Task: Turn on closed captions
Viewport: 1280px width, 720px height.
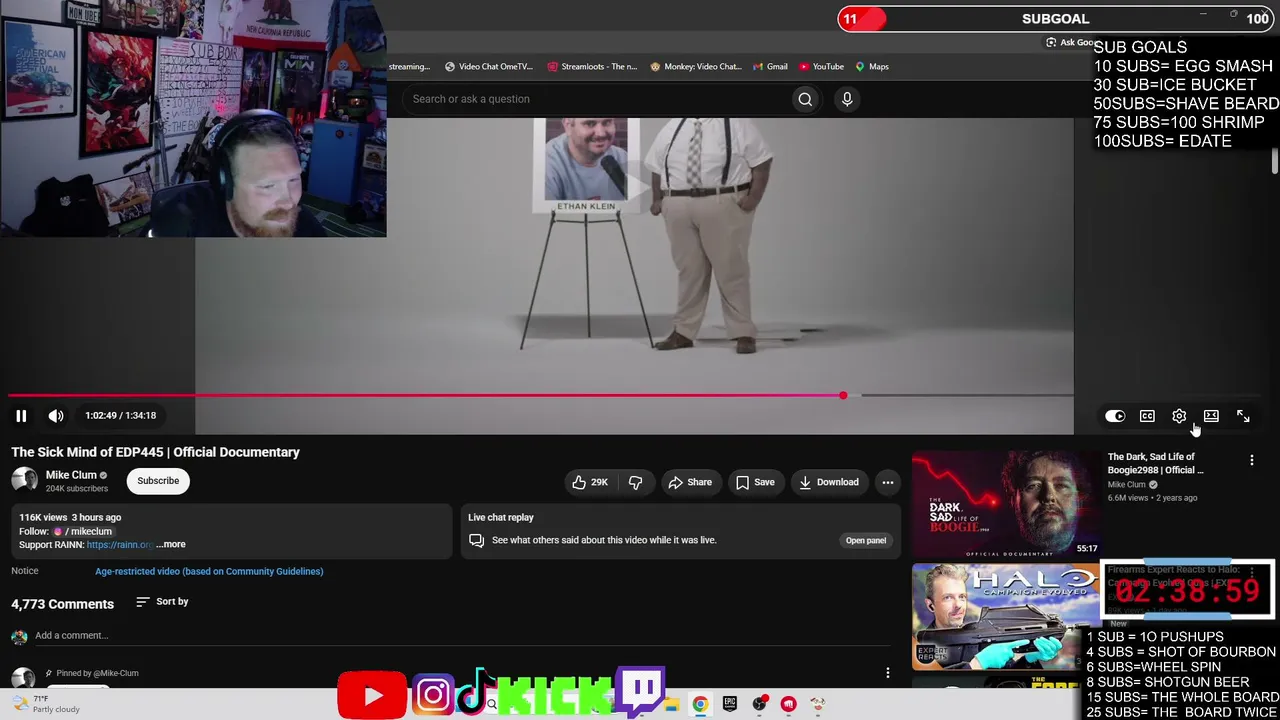Action: click(x=1147, y=416)
